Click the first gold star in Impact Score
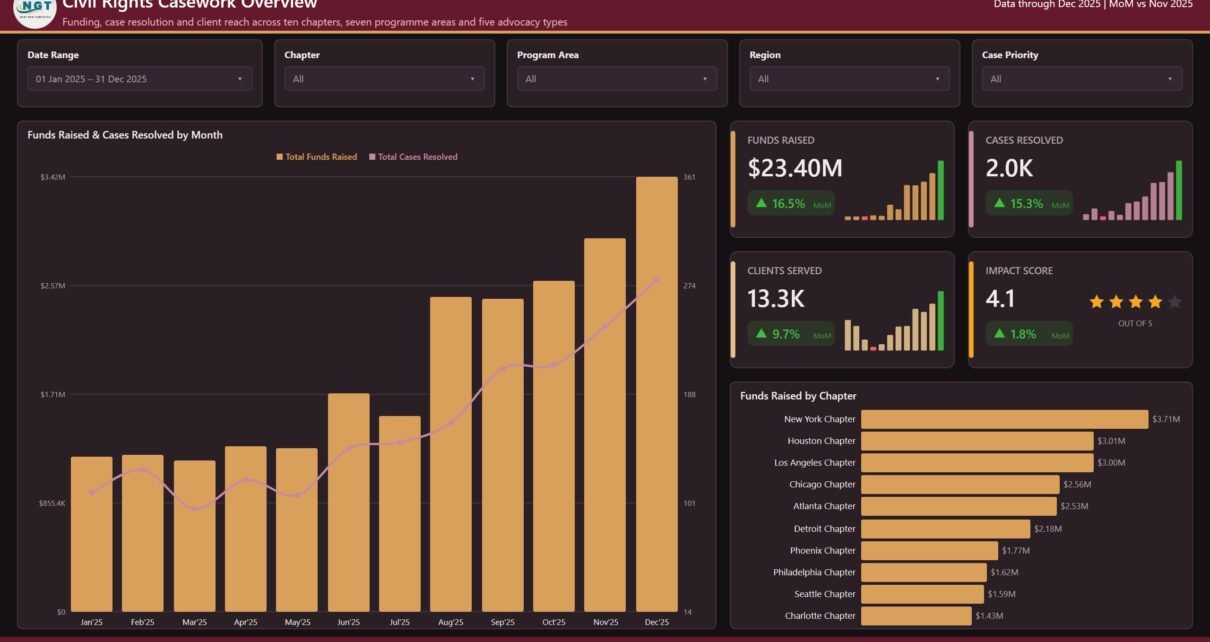 pos(1096,302)
